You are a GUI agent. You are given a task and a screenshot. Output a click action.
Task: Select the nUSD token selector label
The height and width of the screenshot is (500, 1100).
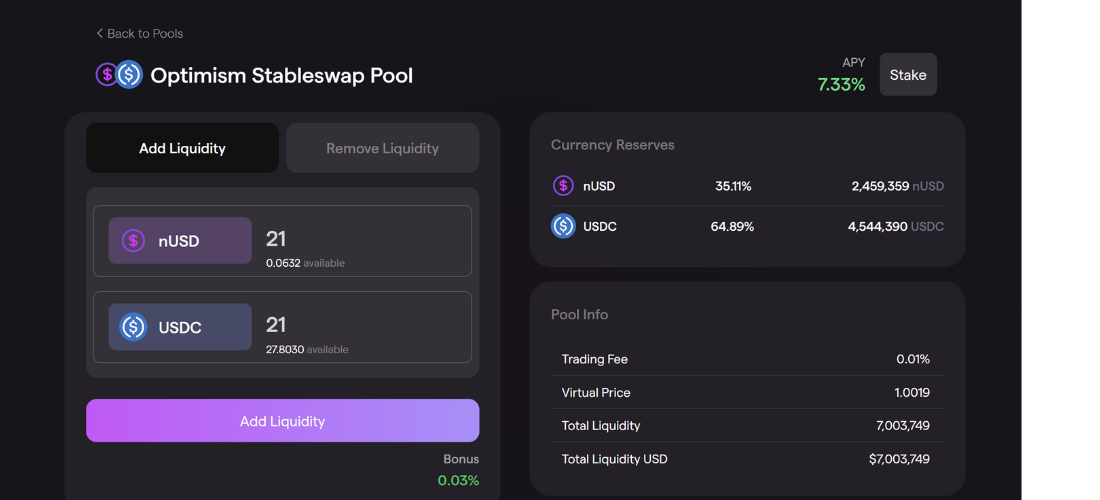pos(179,241)
